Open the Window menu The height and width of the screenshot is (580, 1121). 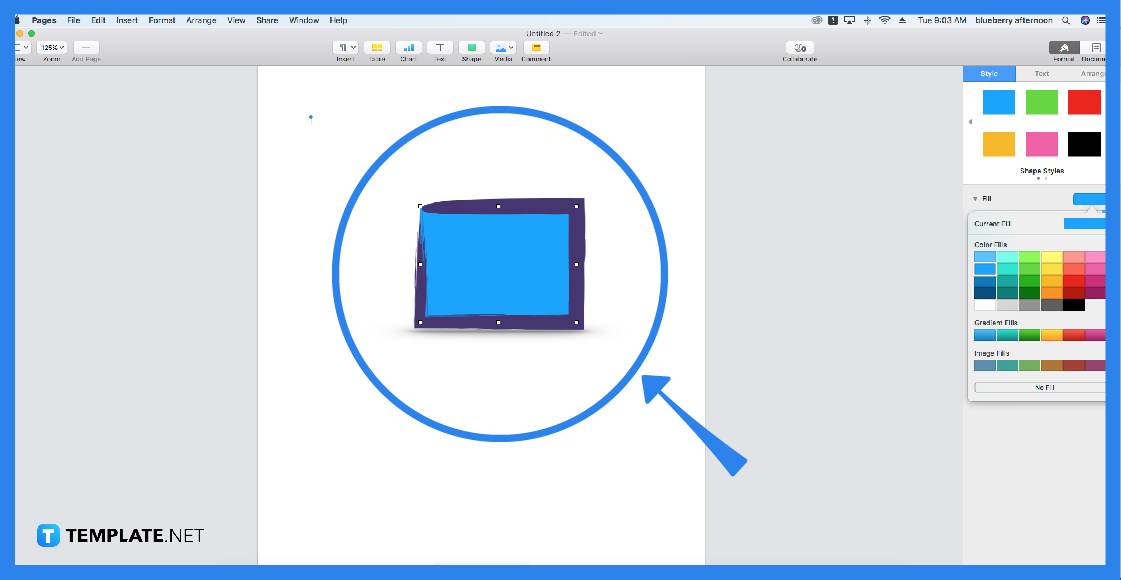coord(304,21)
